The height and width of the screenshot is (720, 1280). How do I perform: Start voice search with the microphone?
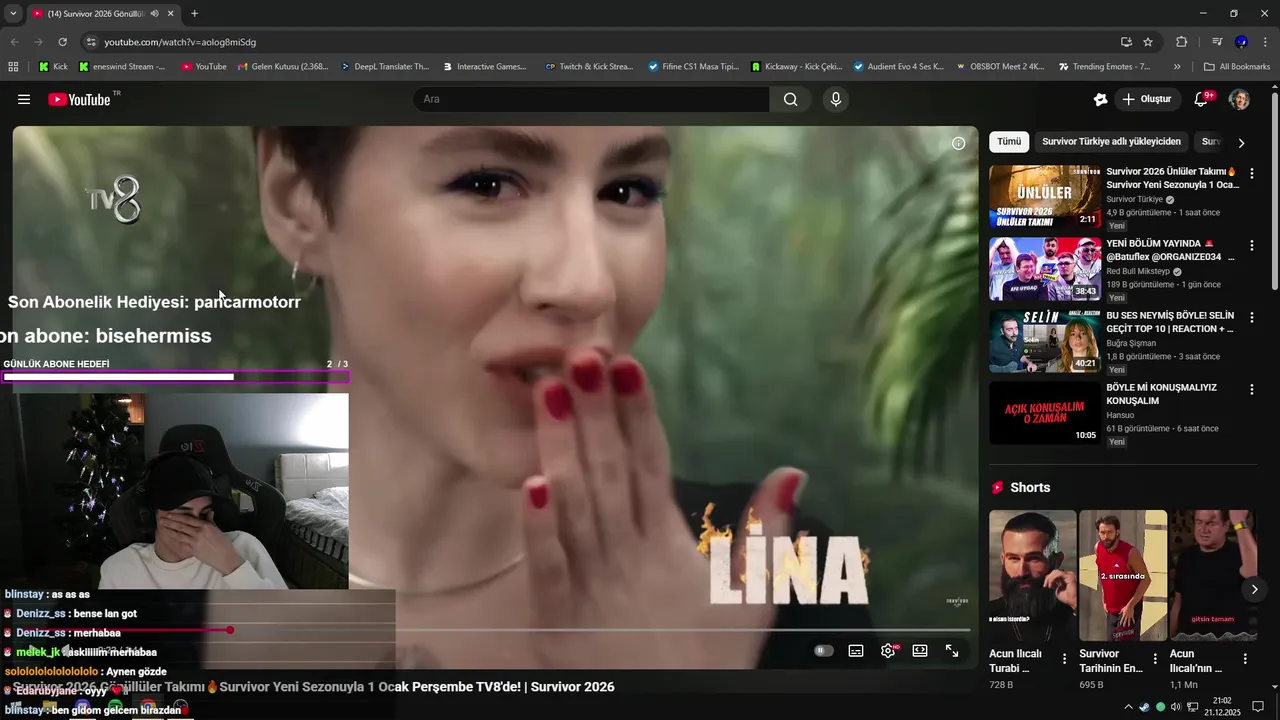pos(835,99)
